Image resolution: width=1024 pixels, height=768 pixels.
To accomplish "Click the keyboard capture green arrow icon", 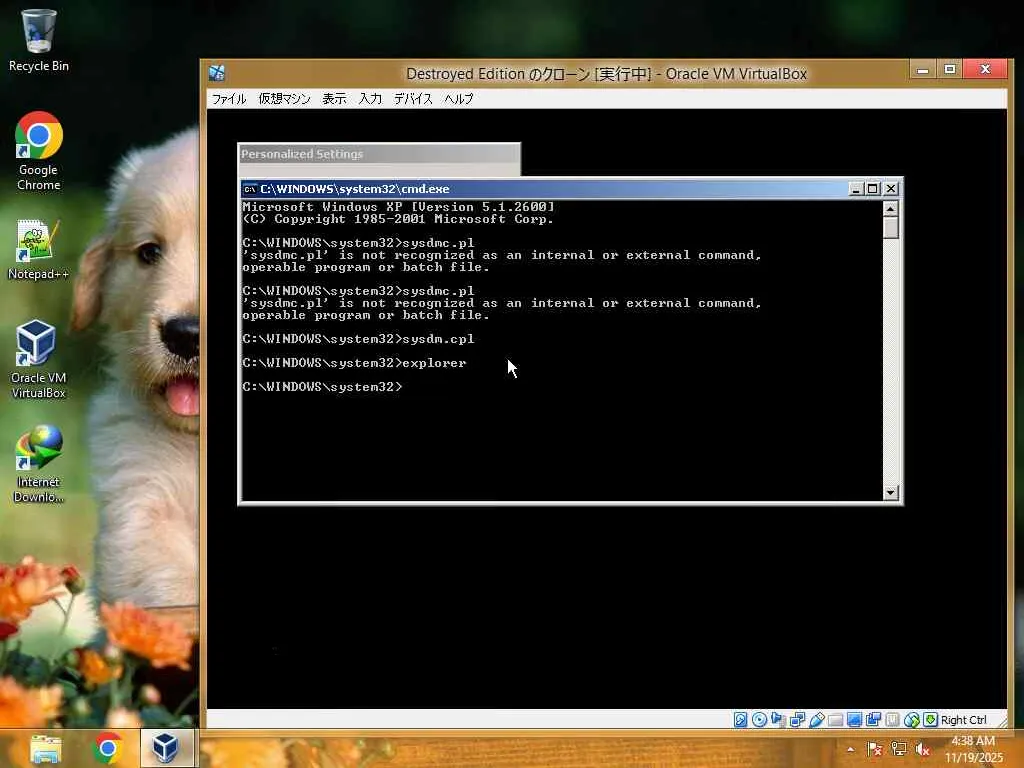I will click(x=930, y=720).
